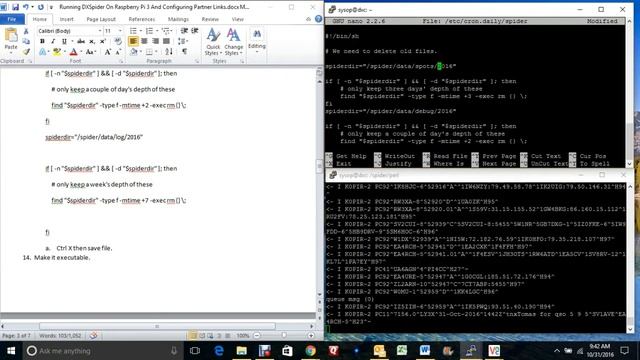Apply Underline formatting in Word
The height and width of the screenshot is (360, 640).
tap(64, 41)
